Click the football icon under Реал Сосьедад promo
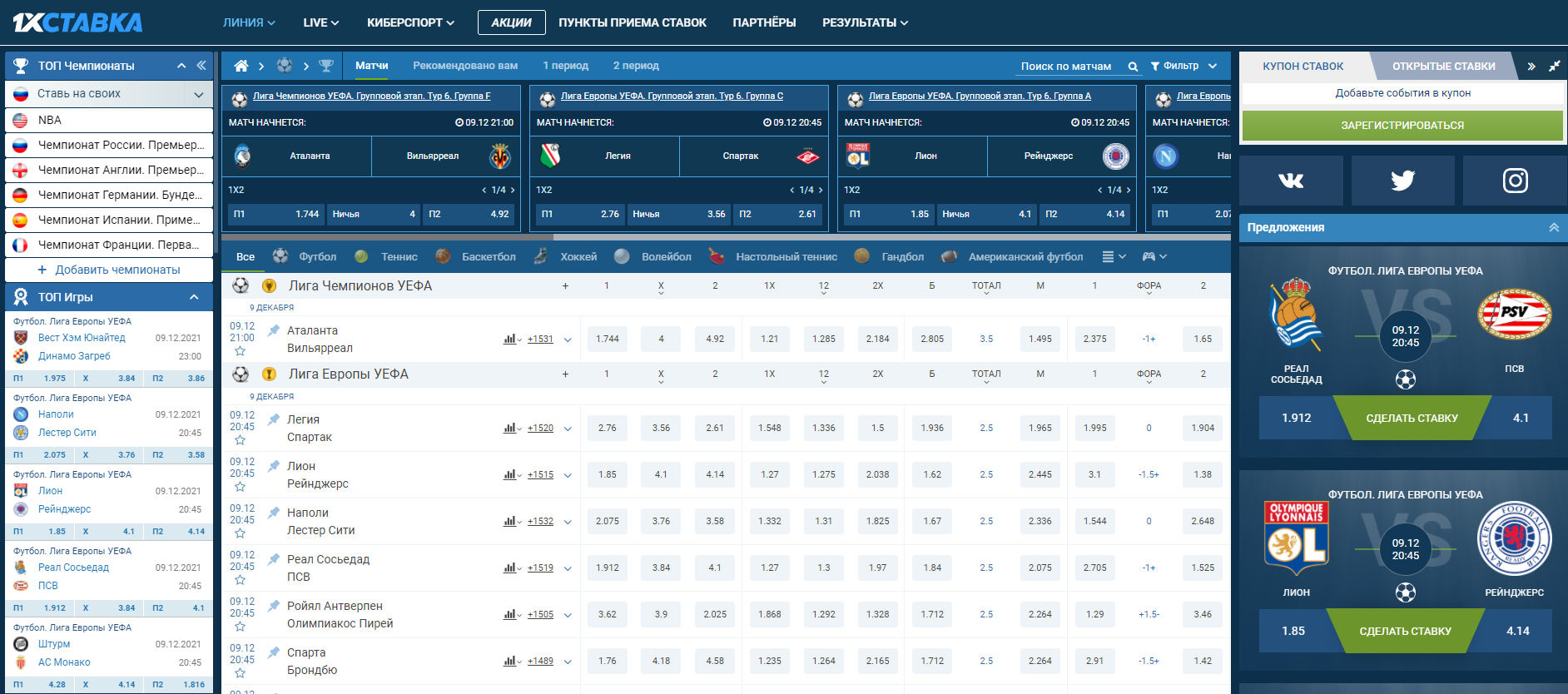Viewport: 1568px width, 694px height. click(x=1405, y=380)
